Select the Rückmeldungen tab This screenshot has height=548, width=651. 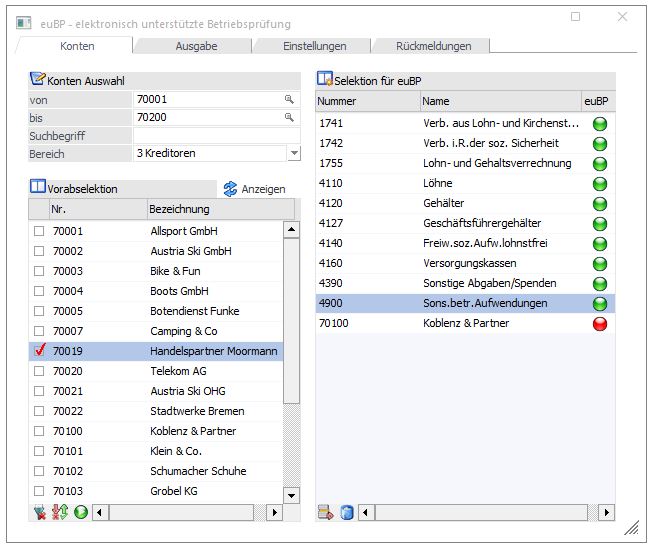pos(434,46)
